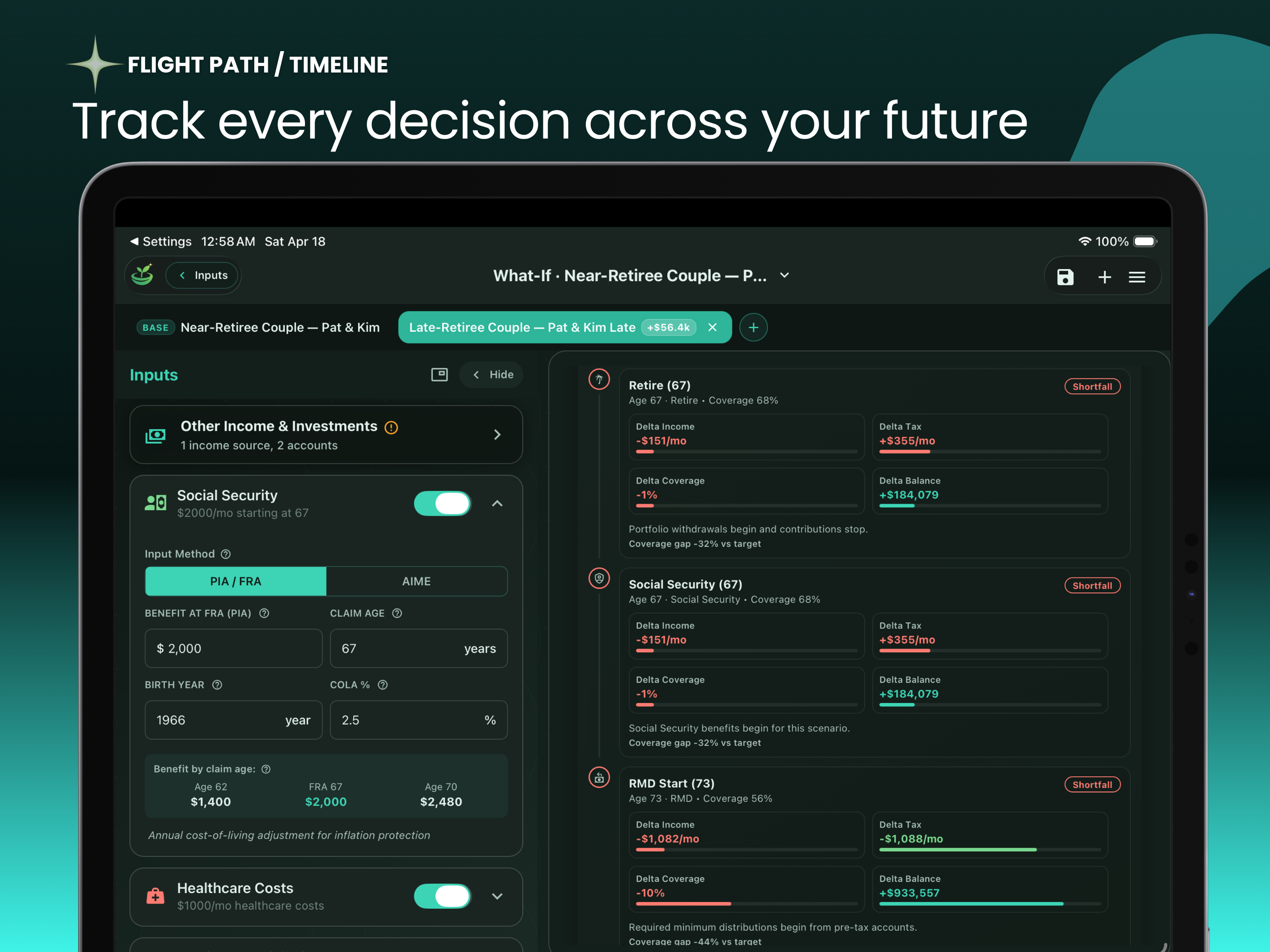Show help for Claim Age
Viewport: 1270px width, 952px height.
tap(397, 613)
